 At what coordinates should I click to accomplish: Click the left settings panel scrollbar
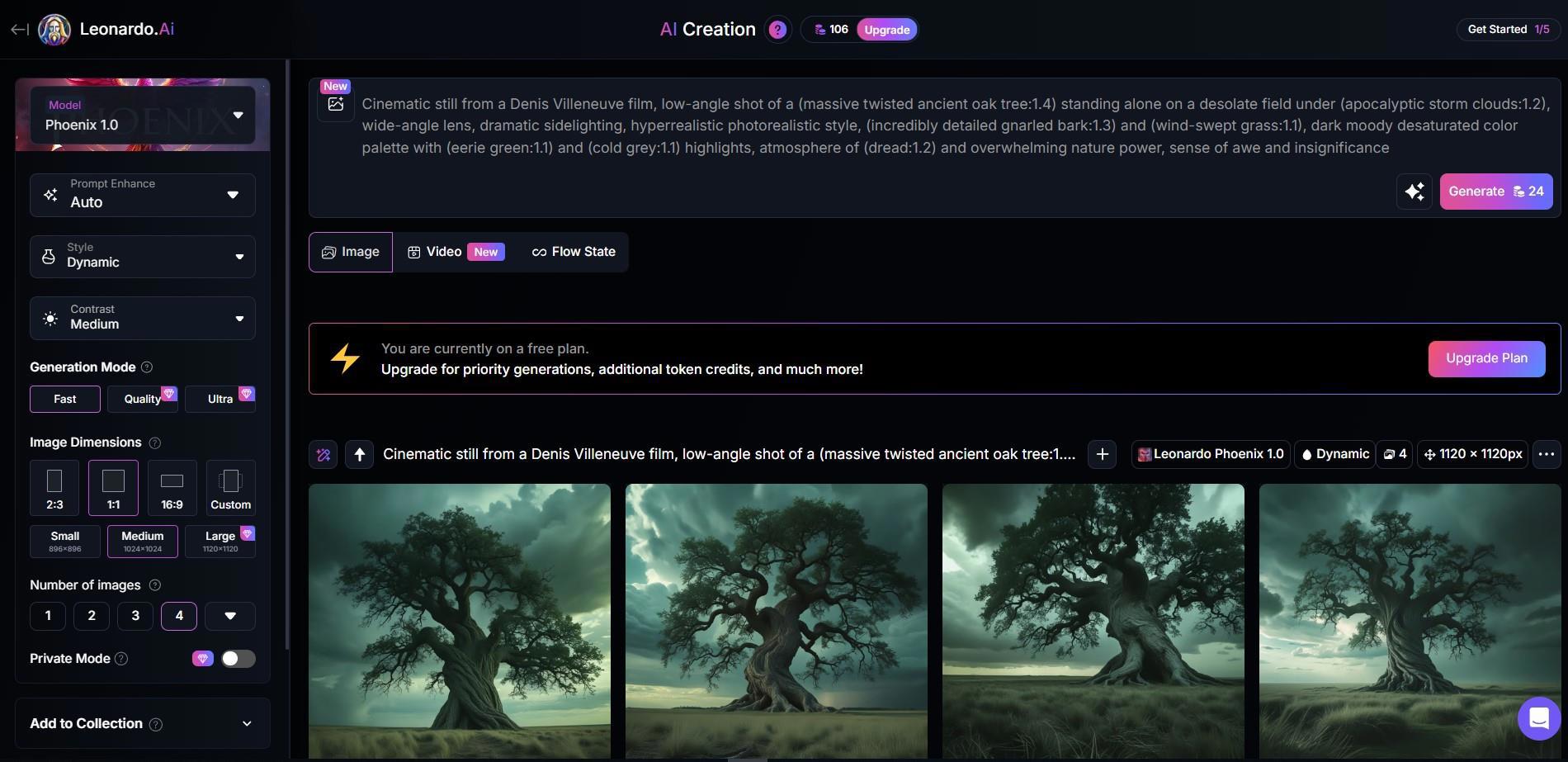(287, 355)
